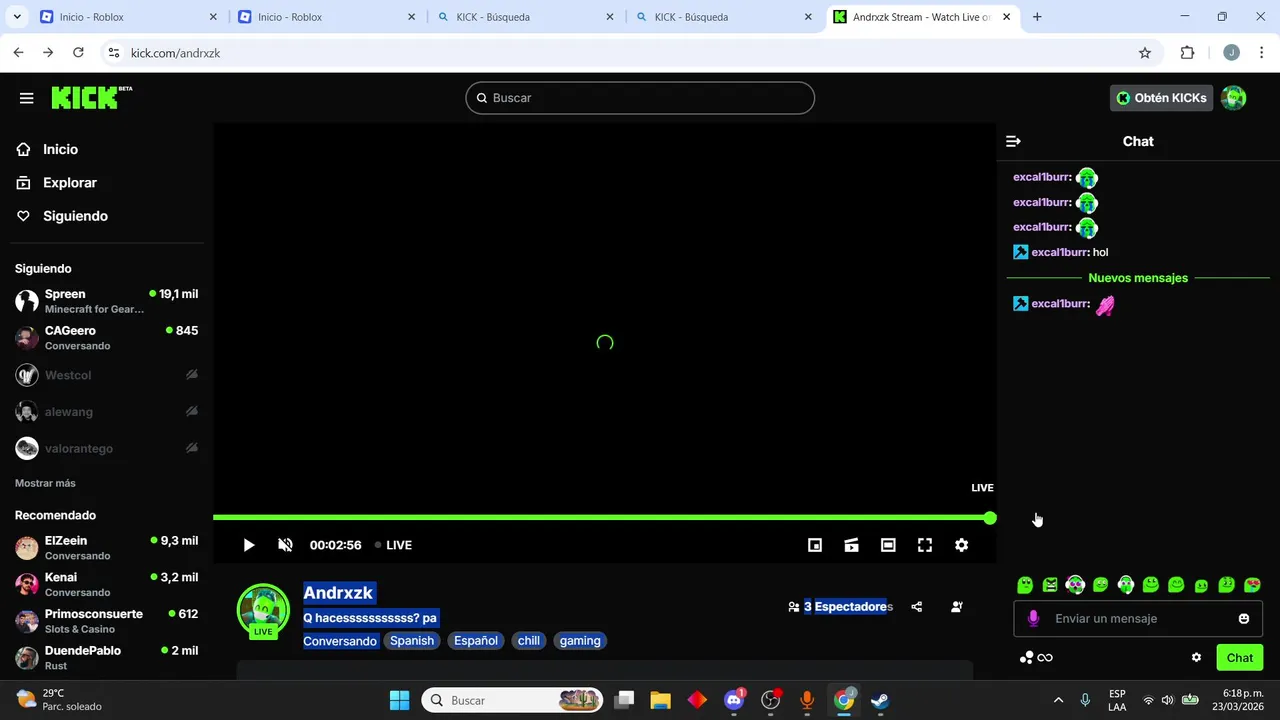
Task: Click the excal1burr username next to hol
Action: [1060, 253]
